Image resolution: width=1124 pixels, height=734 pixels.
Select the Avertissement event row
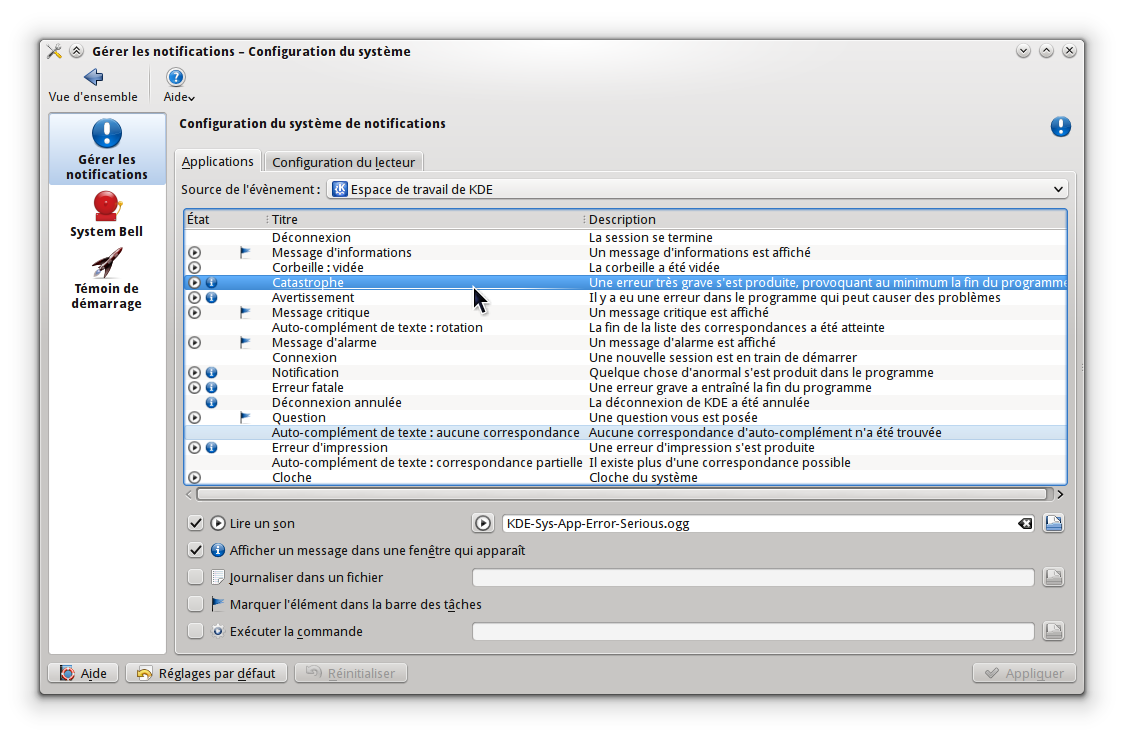[x=625, y=297]
